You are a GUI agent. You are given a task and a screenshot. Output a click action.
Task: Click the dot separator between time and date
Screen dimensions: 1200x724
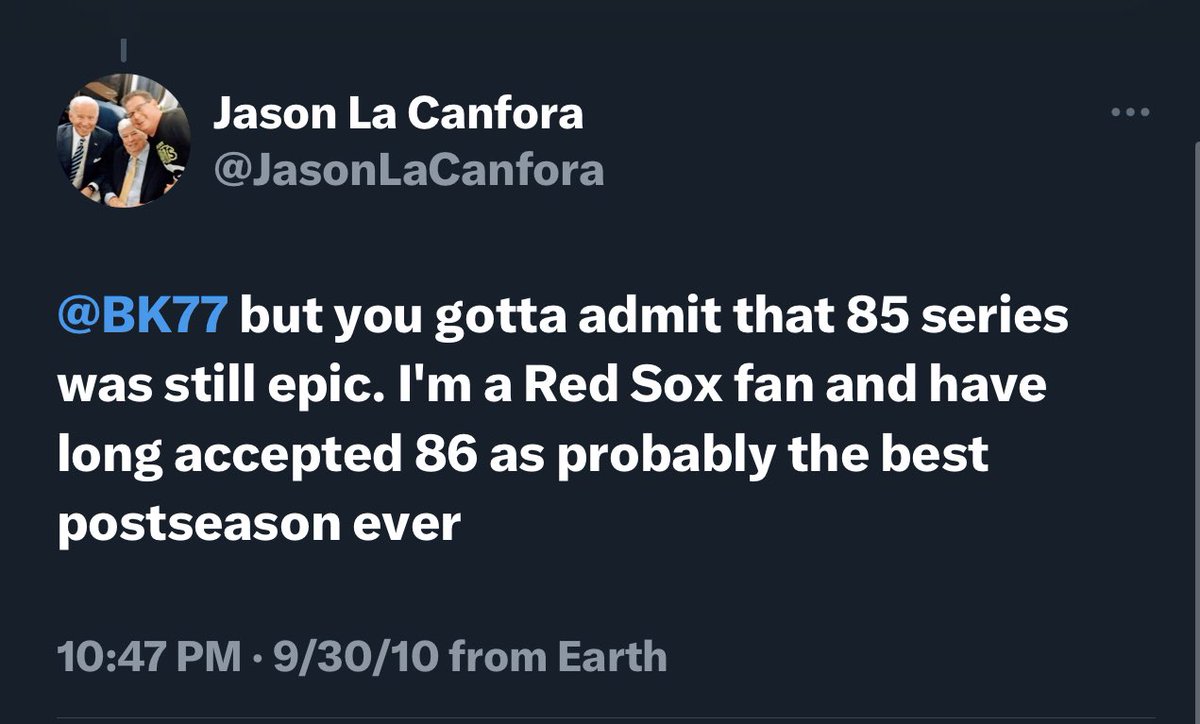(258, 657)
